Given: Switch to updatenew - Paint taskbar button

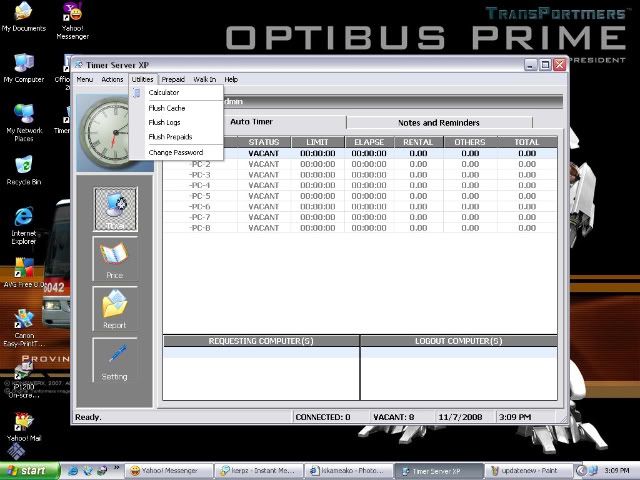Looking at the screenshot, I should point(529,471).
